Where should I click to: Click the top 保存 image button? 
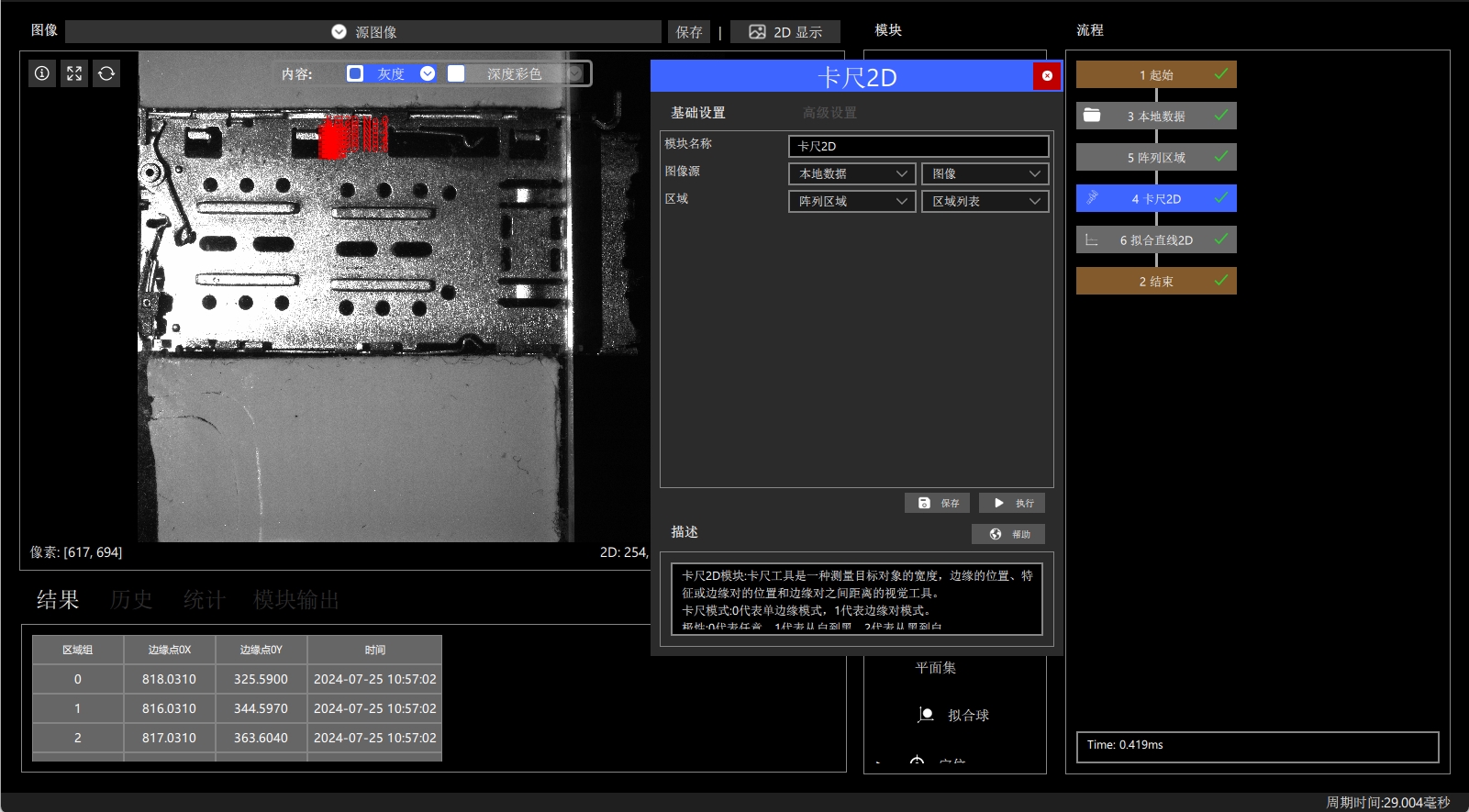[x=689, y=32]
